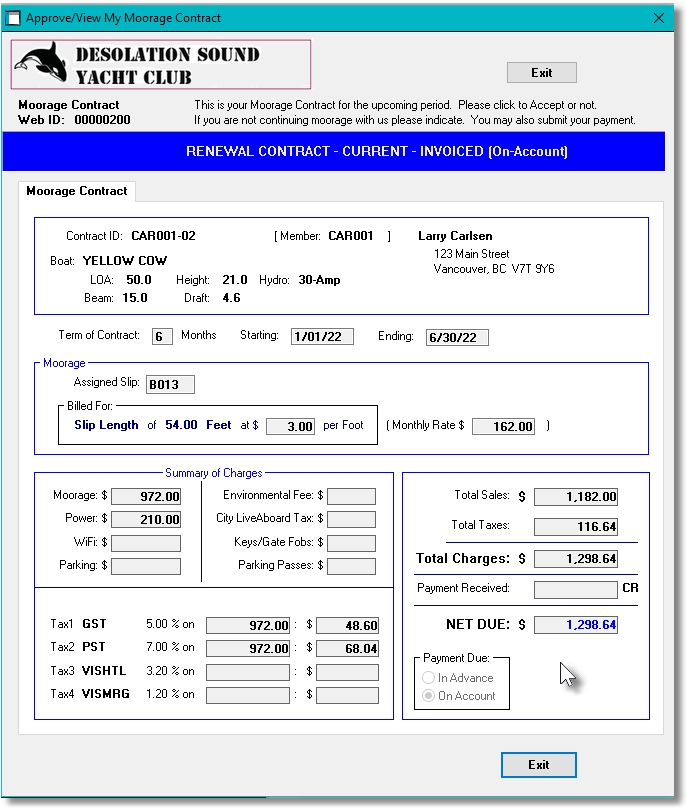Click the CR label beside Payment Received
The image size is (687, 811).
pyautogui.click(x=630, y=588)
